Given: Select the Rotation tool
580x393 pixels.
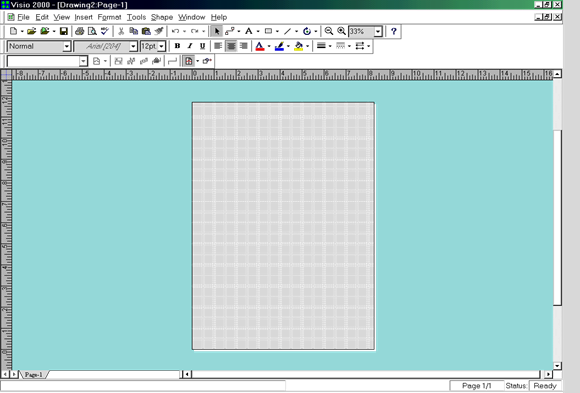Looking at the screenshot, I should (307, 31).
